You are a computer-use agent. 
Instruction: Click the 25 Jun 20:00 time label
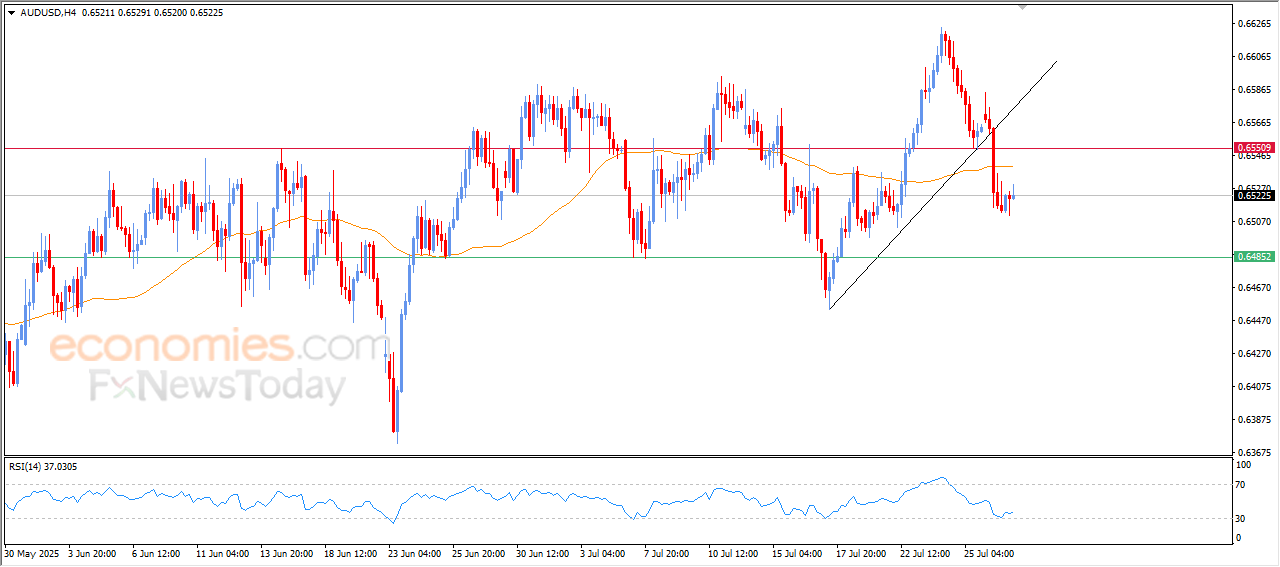point(480,552)
